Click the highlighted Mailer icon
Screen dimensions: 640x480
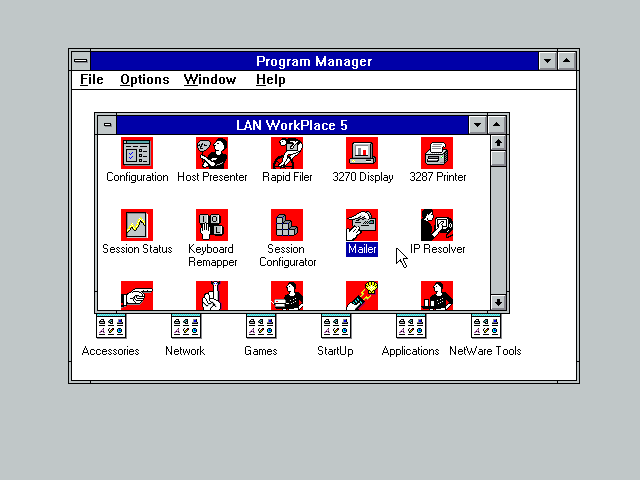[x=362, y=225]
